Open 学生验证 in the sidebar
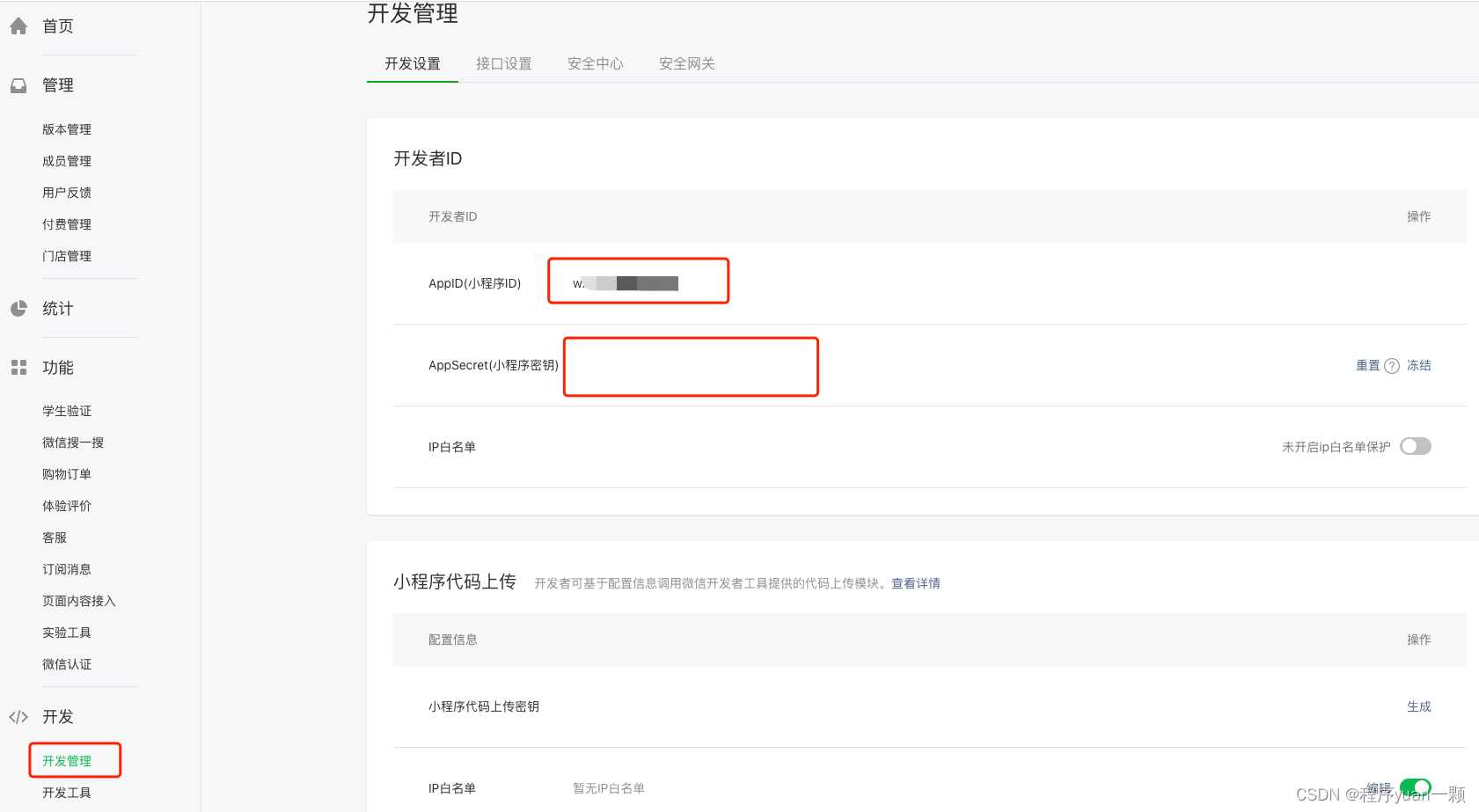This screenshot has height=812, width=1479. pyautogui.click(x=67, y=411)
